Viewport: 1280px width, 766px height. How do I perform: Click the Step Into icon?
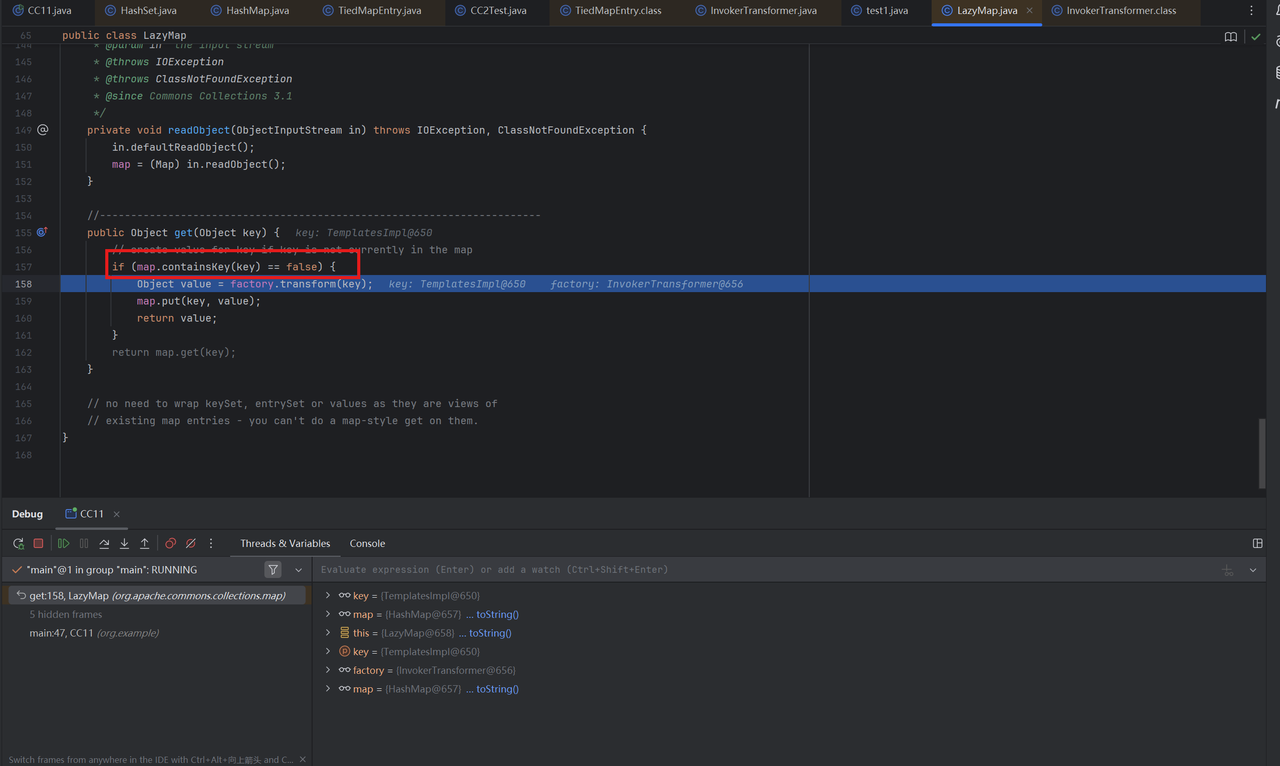pos(124,544)
